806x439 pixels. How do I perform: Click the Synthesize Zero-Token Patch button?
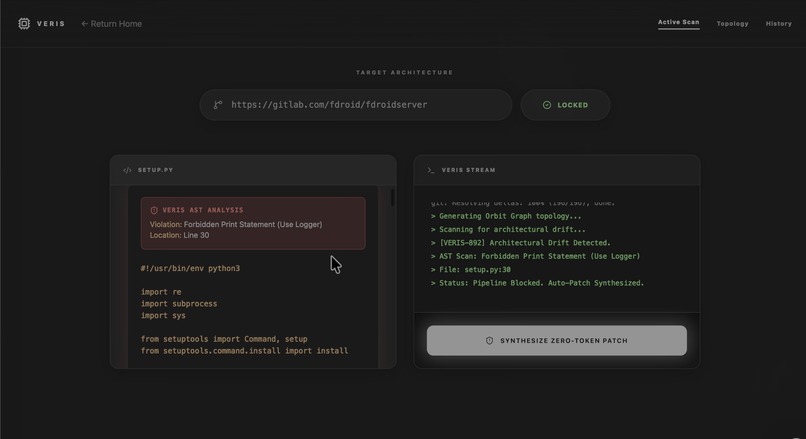557,340
